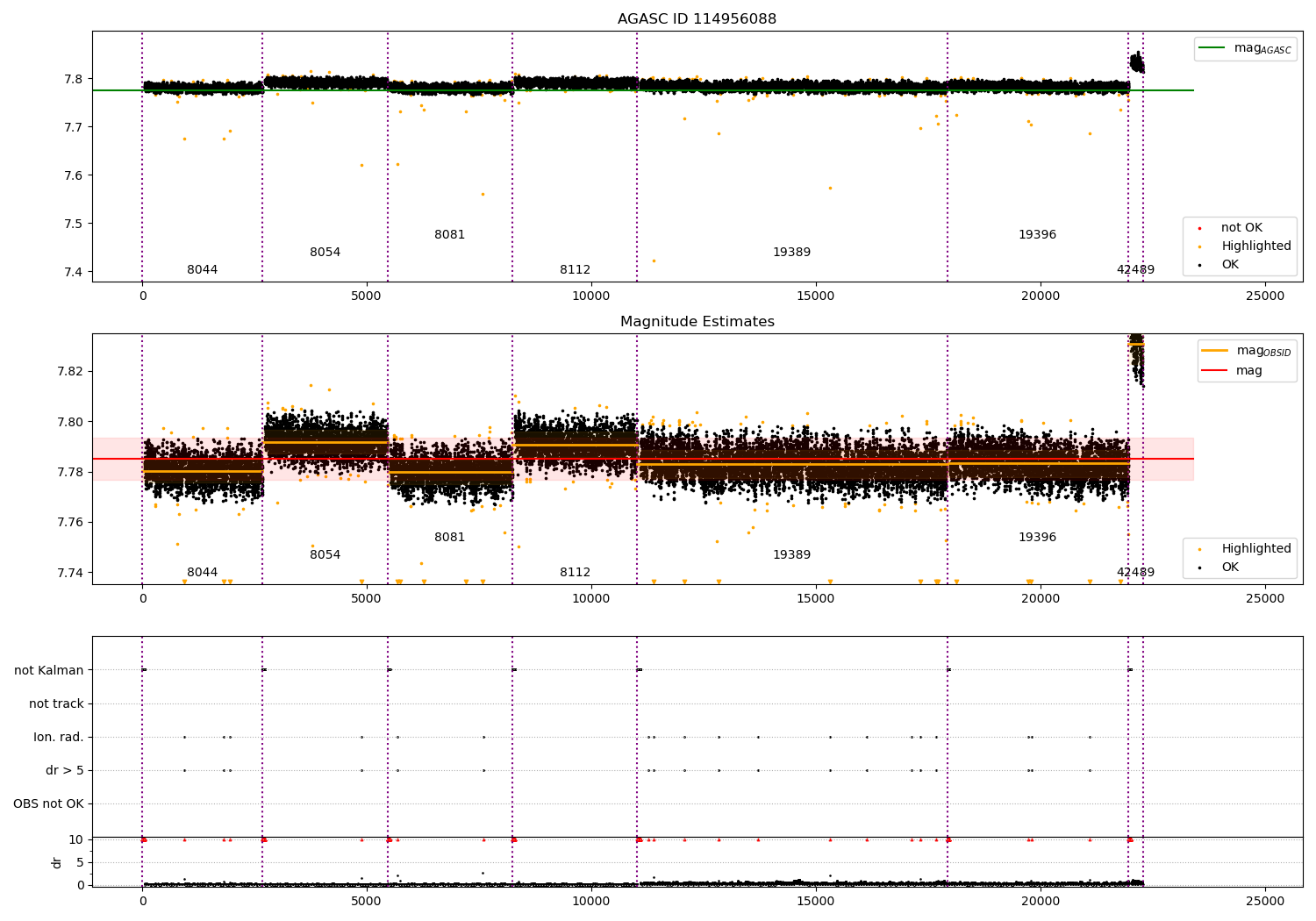Select the orange mag OBSID legend line sample

pos(1215,351)
